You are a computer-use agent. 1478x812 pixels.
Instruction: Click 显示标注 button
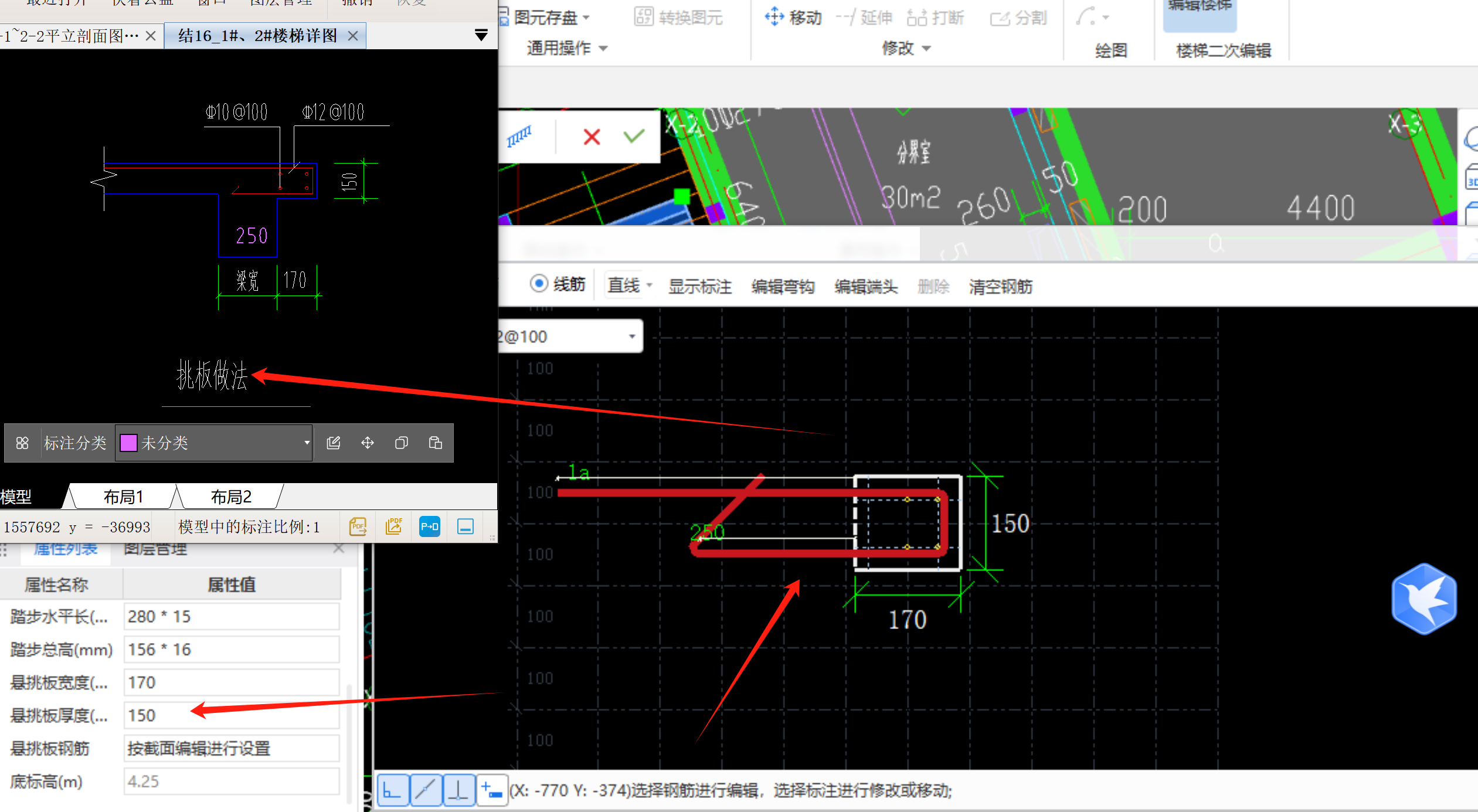coord(700,286)
